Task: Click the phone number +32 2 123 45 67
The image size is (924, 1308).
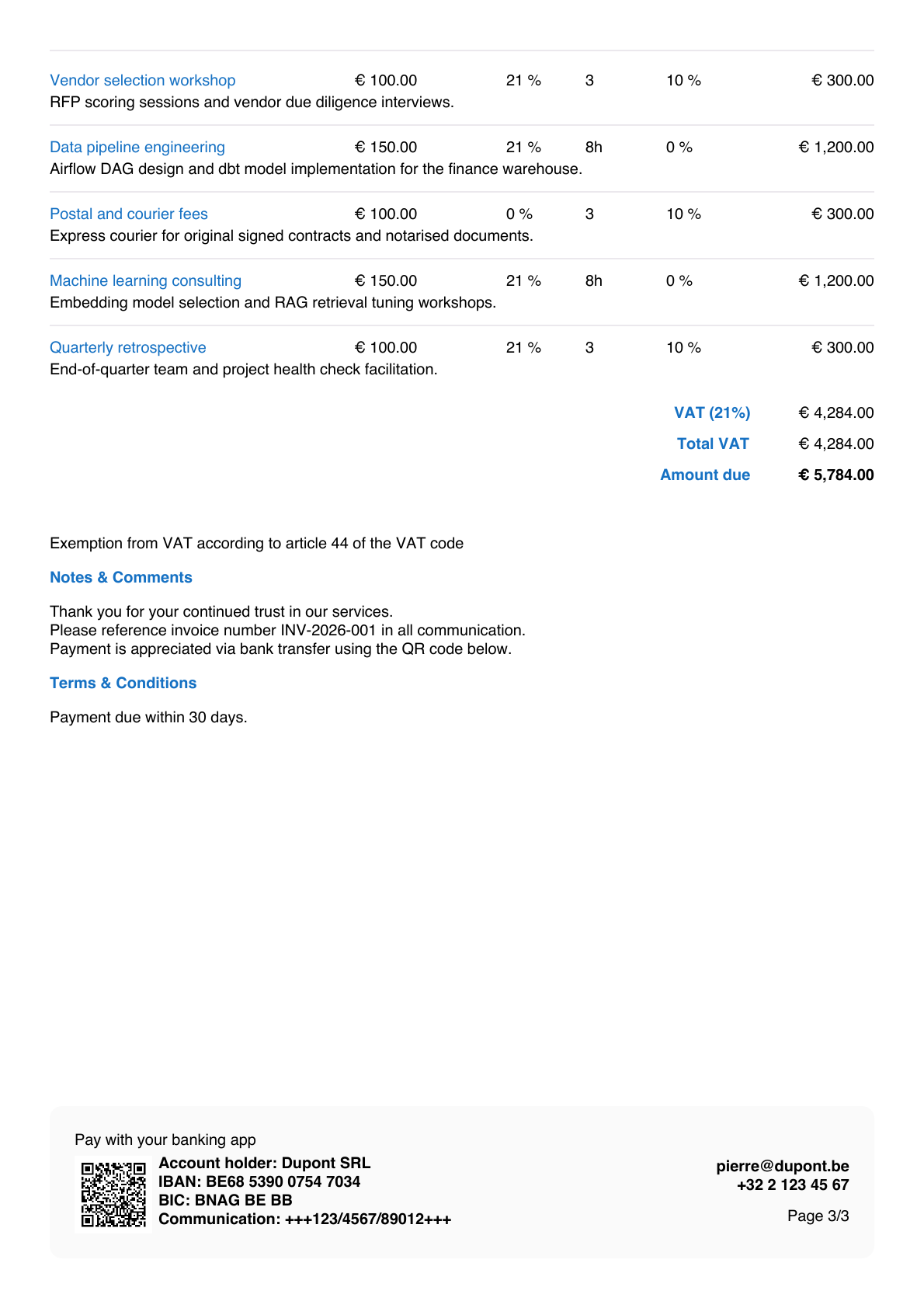Action: pyautogui.click(x=793, y=1185)
